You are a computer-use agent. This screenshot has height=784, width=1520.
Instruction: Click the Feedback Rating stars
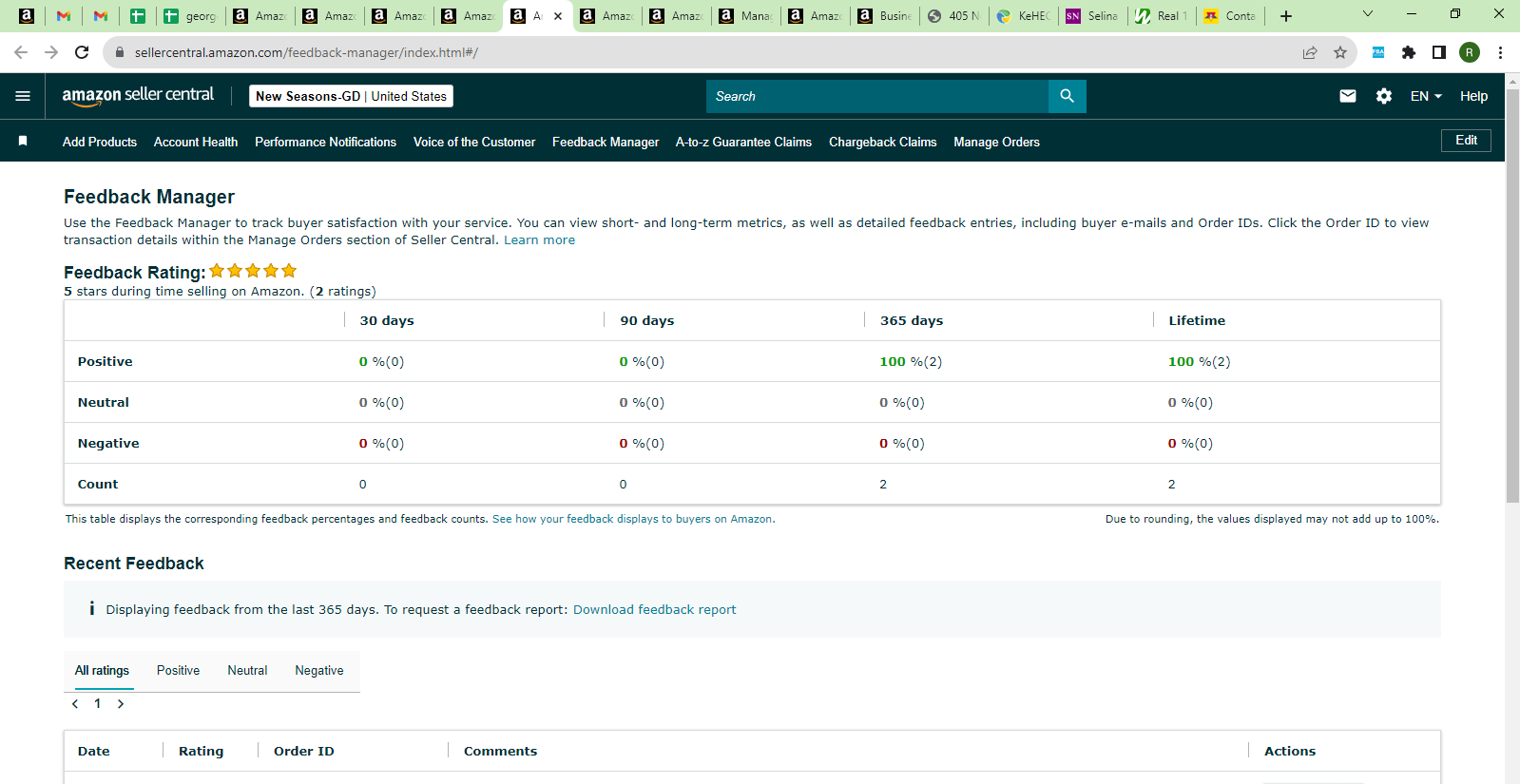[x=253, y=271]
